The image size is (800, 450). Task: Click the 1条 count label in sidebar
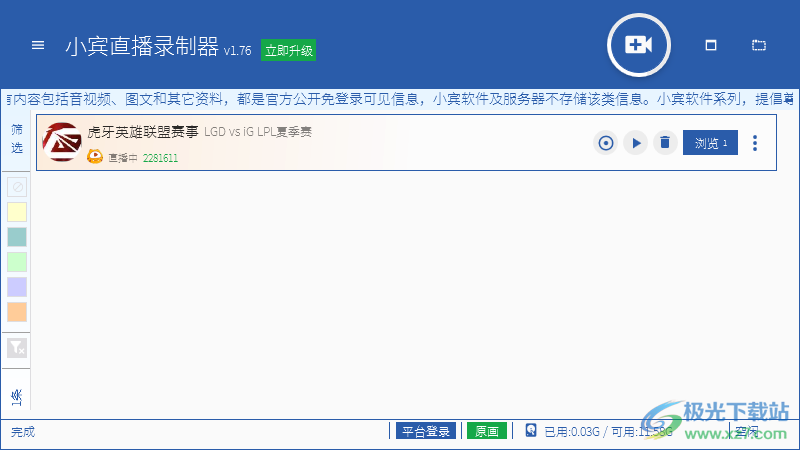tap(17, 397)
